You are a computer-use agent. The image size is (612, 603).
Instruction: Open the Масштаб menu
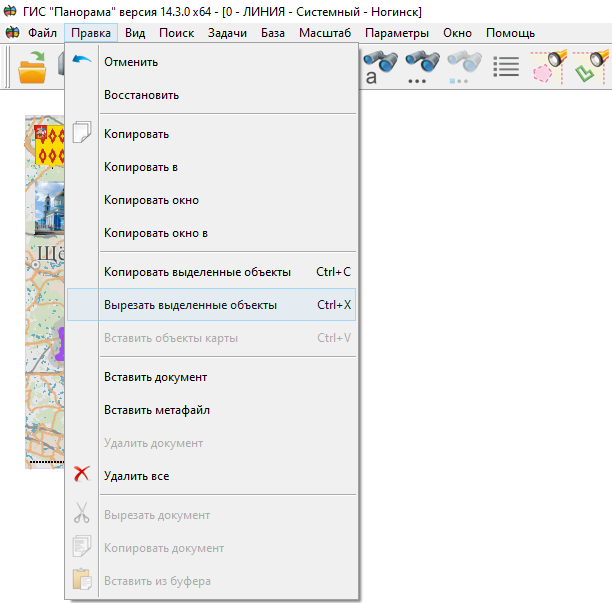pos(324,33)
